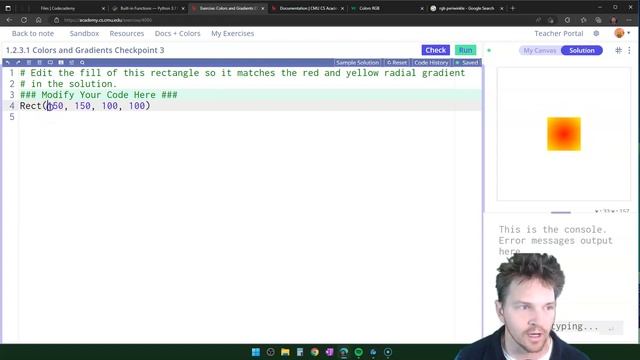Reload the page with refresh icon
Screen dimensions: 640x360
[x=24, y=20]
